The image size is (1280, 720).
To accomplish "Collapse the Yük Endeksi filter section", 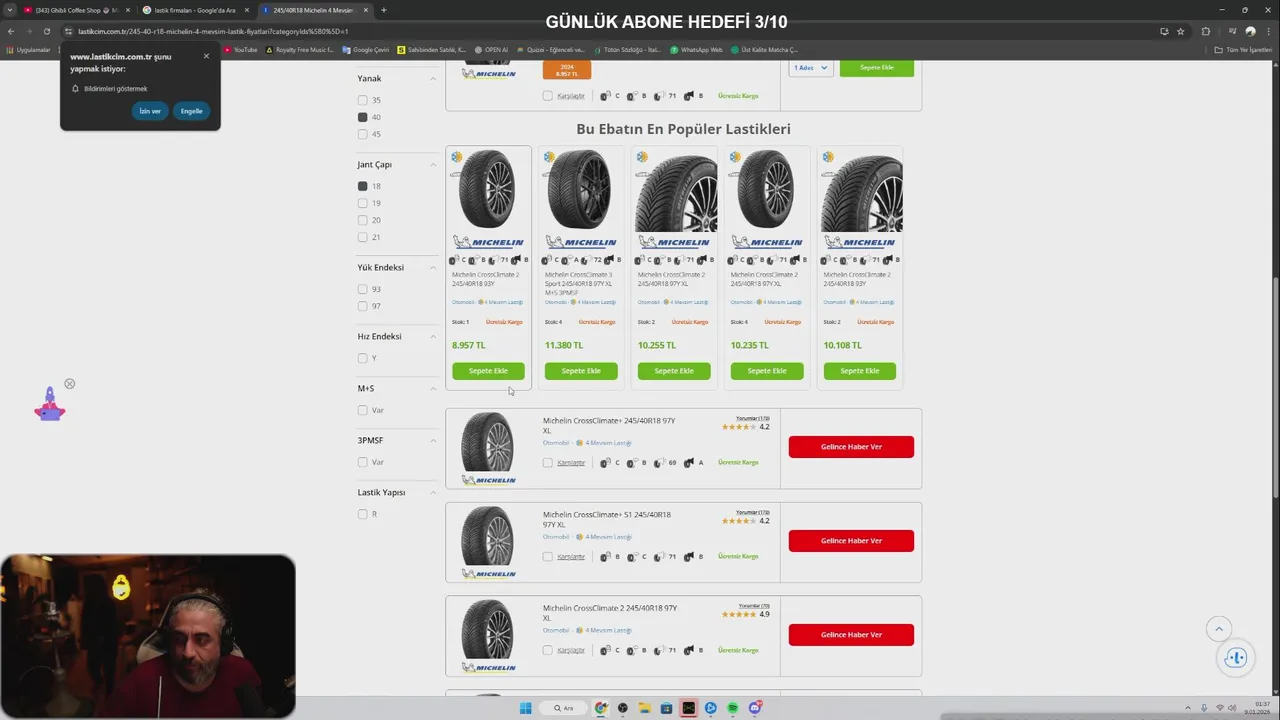I will pyautogui.click(x=433, y=267).
